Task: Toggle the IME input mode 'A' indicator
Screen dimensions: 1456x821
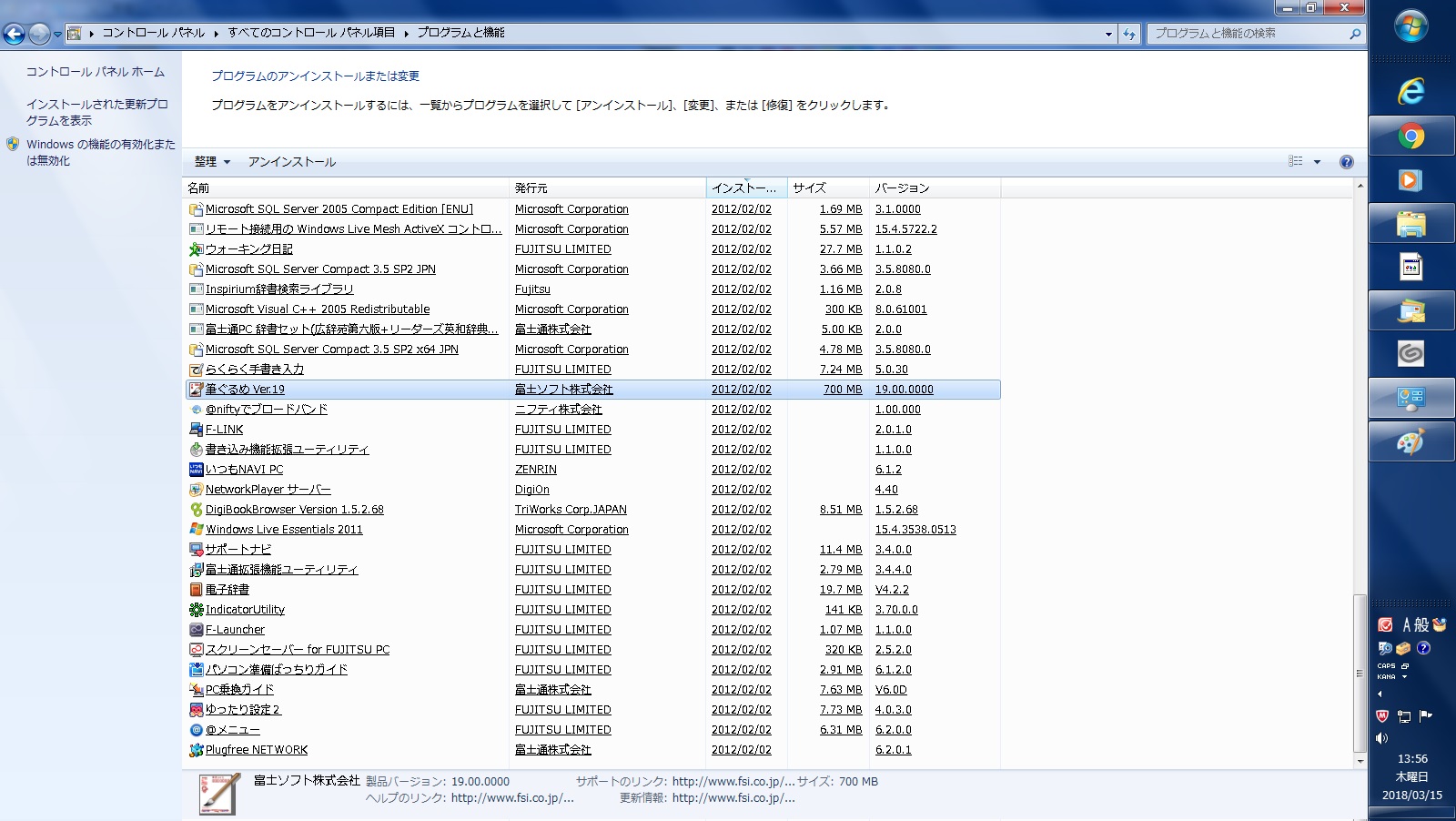Action: pos(1407,625)
